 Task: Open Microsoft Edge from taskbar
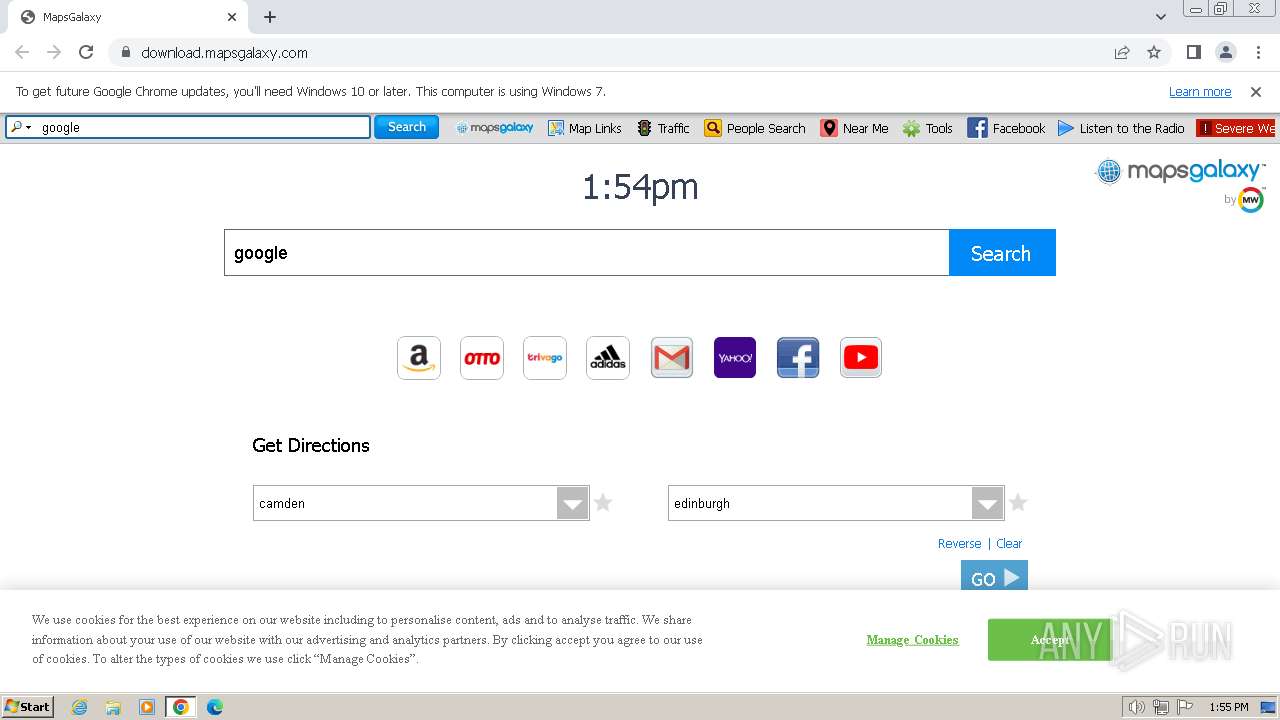[x=214, y=707]
